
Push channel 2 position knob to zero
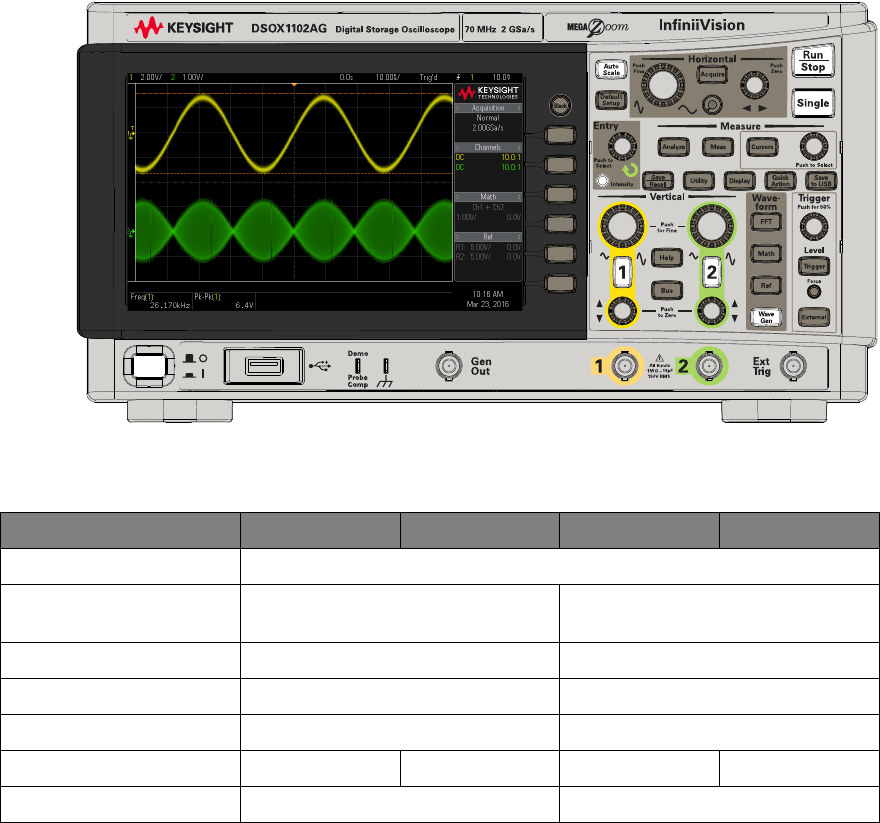click(x=712, y=310)
